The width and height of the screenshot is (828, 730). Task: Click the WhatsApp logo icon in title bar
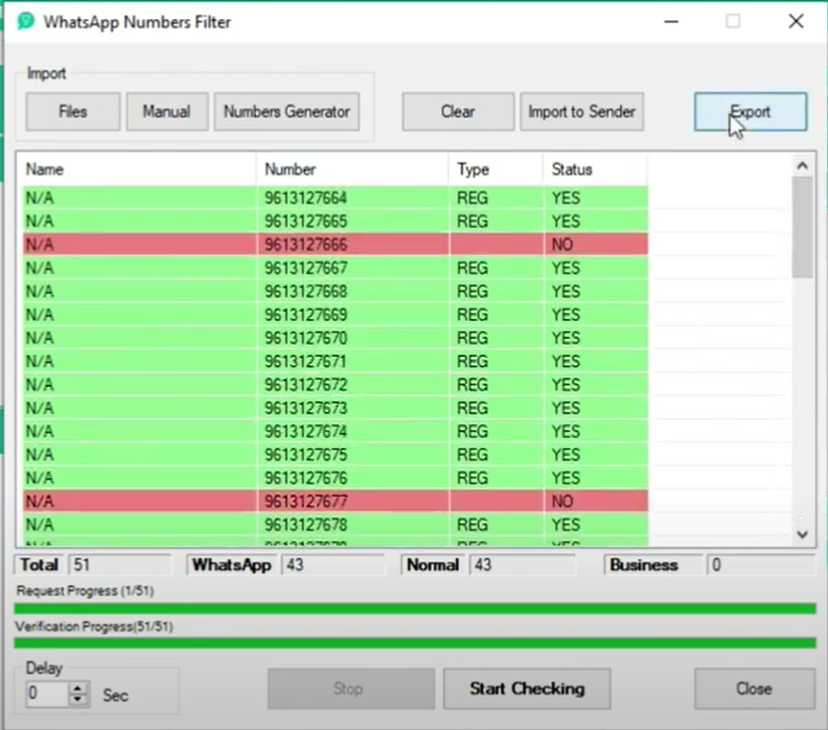click(x=26, y=21)
